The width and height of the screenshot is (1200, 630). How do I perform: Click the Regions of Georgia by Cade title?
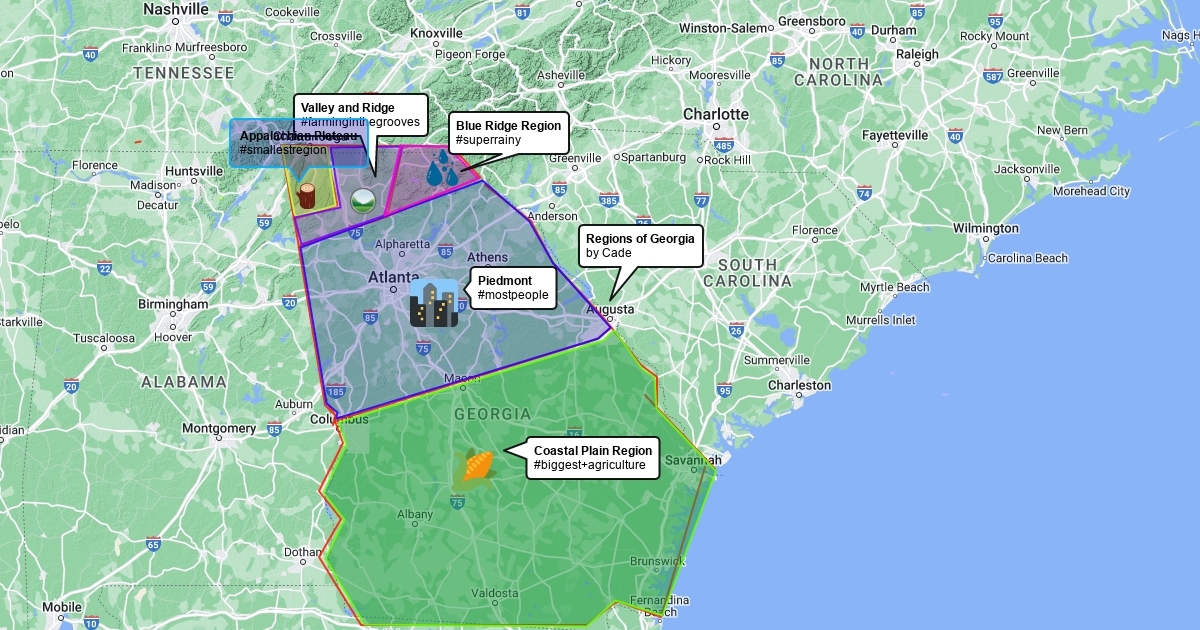[x=640, y=245]
